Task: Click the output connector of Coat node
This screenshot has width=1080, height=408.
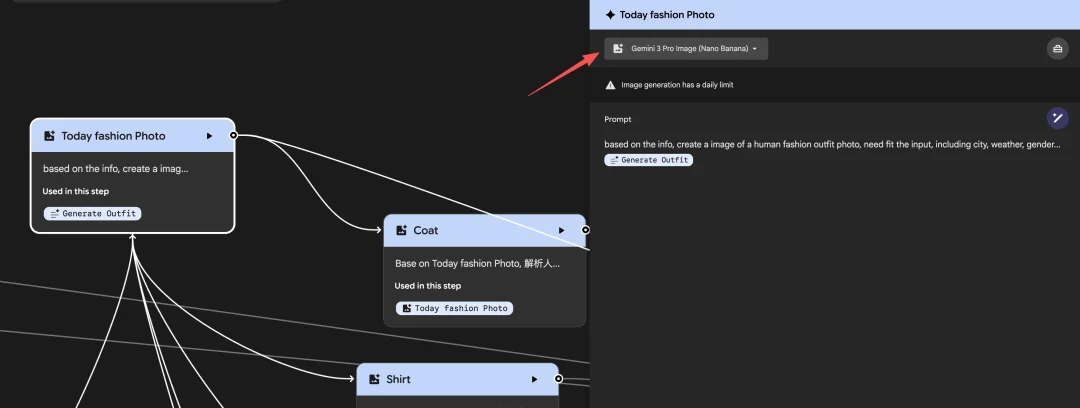Action: click(x=585, y=230)
